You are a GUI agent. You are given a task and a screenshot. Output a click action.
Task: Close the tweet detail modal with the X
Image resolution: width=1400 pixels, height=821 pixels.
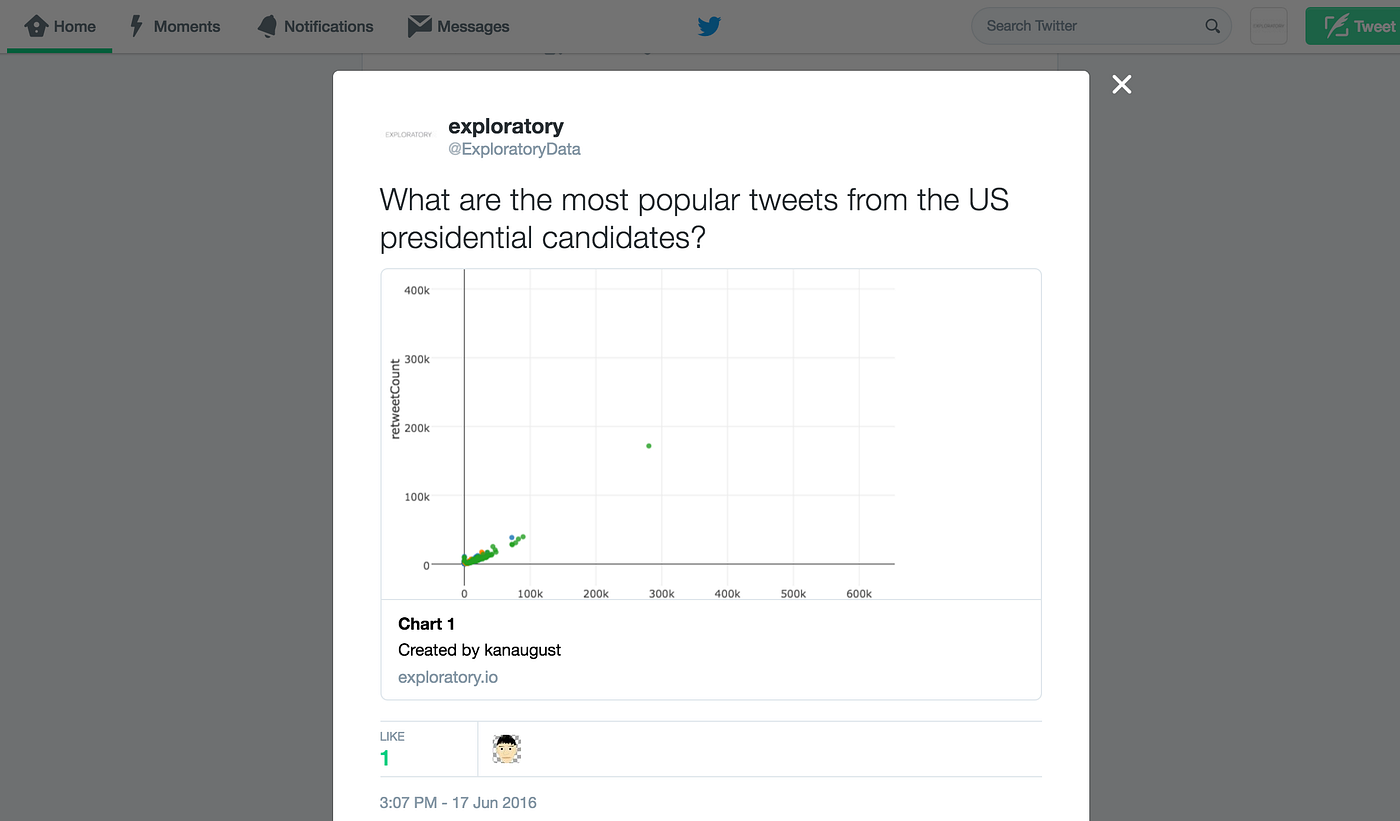(1121, 85)
